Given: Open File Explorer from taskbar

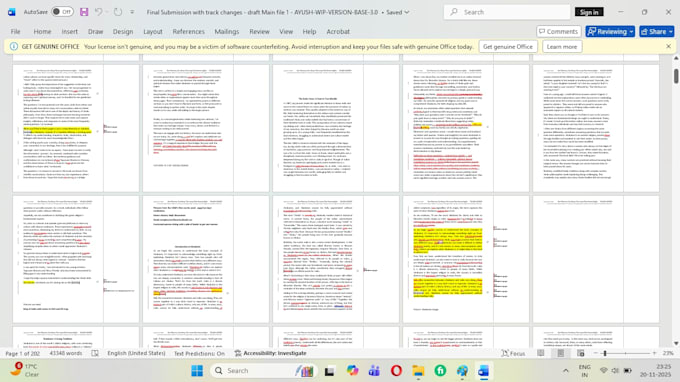Looking at the screenshot, I should (418, 371).
